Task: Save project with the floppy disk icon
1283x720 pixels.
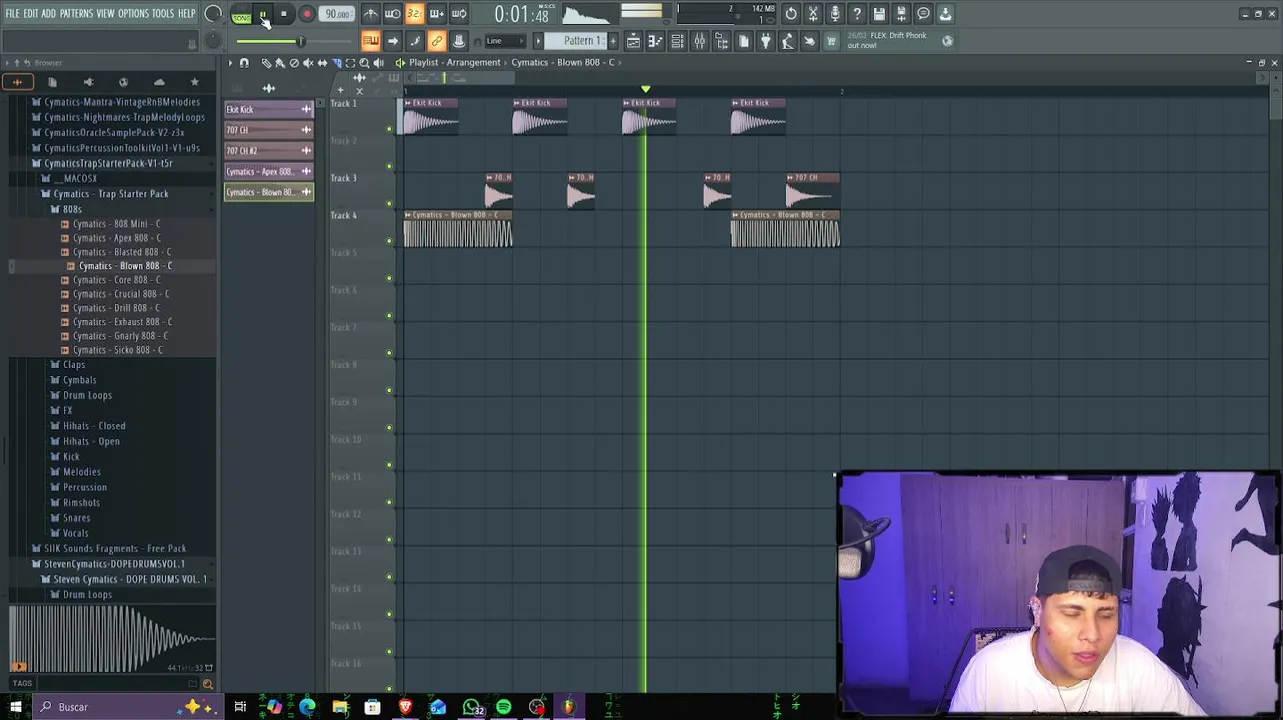Action: [879, 13]
